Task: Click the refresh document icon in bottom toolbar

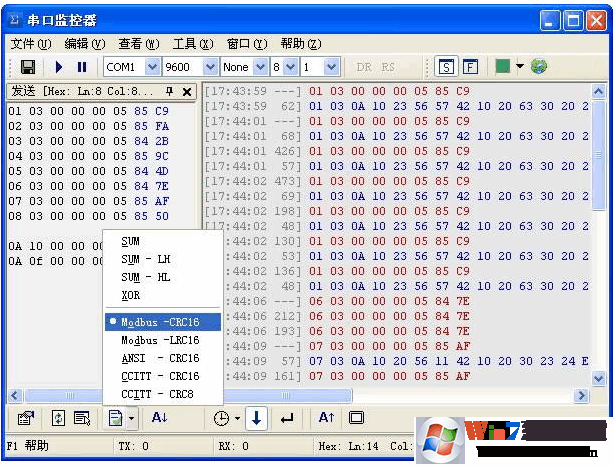Action: [x=58, y=418]
